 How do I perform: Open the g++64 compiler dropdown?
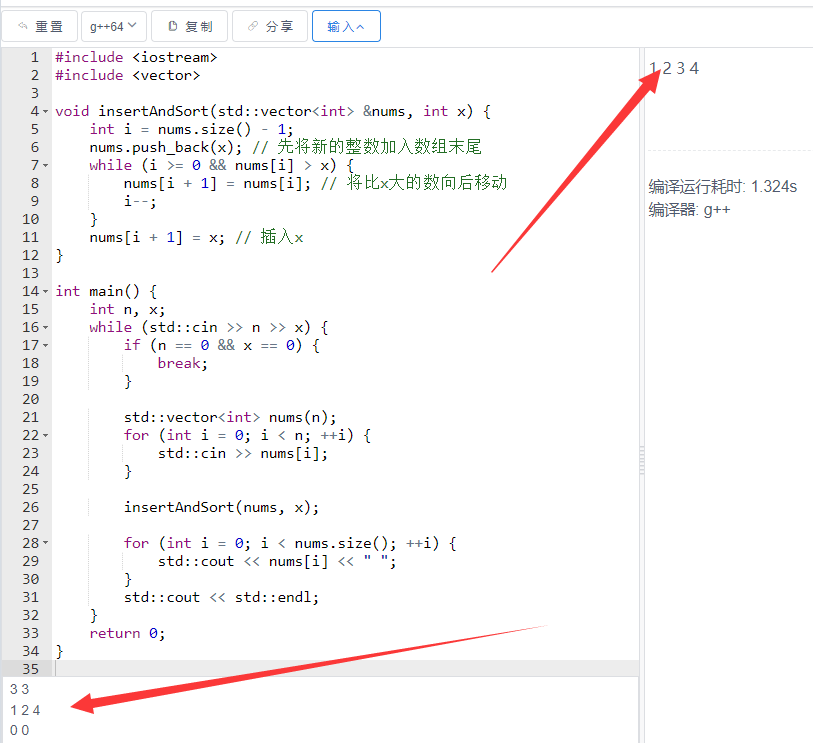pos(114,26)
